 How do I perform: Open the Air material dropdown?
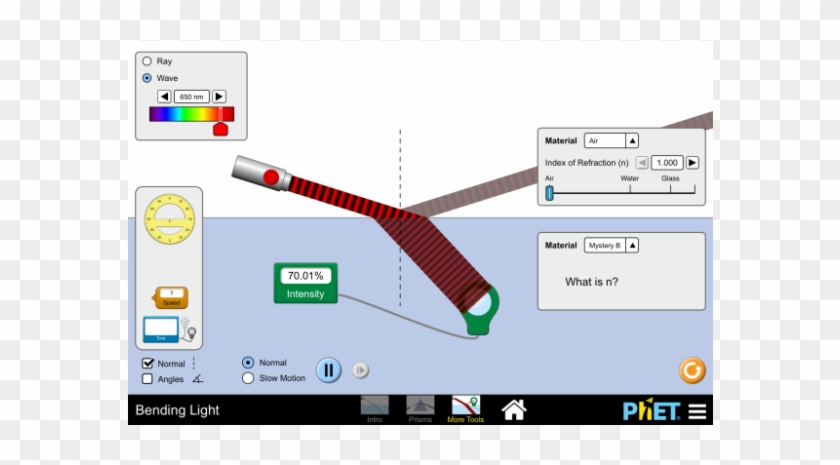pos(611,140)
